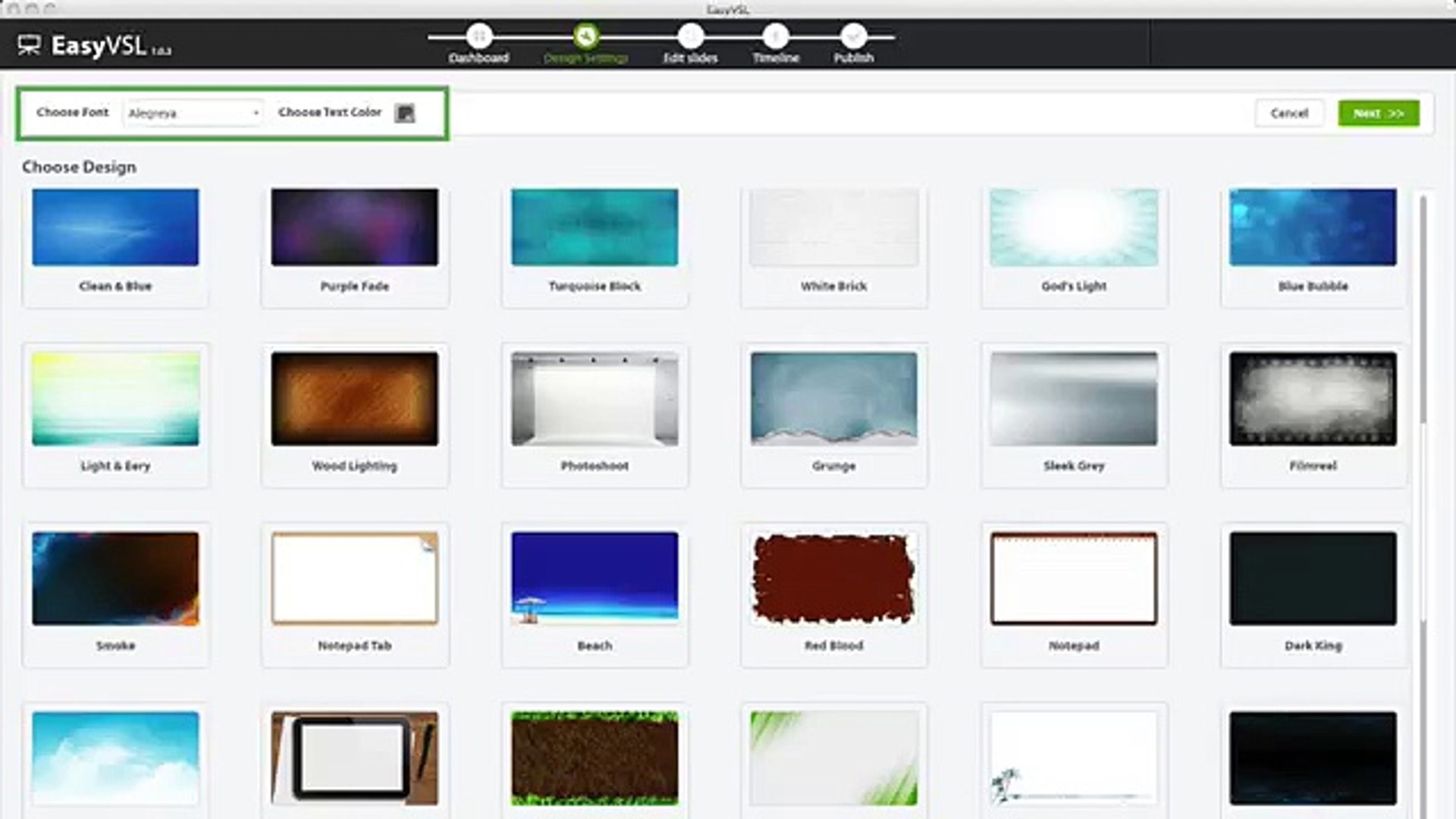The height and width of the screenshot is (819, 1456).
Task: Open the Edit slides step icon
Action: tap(689, 36)
